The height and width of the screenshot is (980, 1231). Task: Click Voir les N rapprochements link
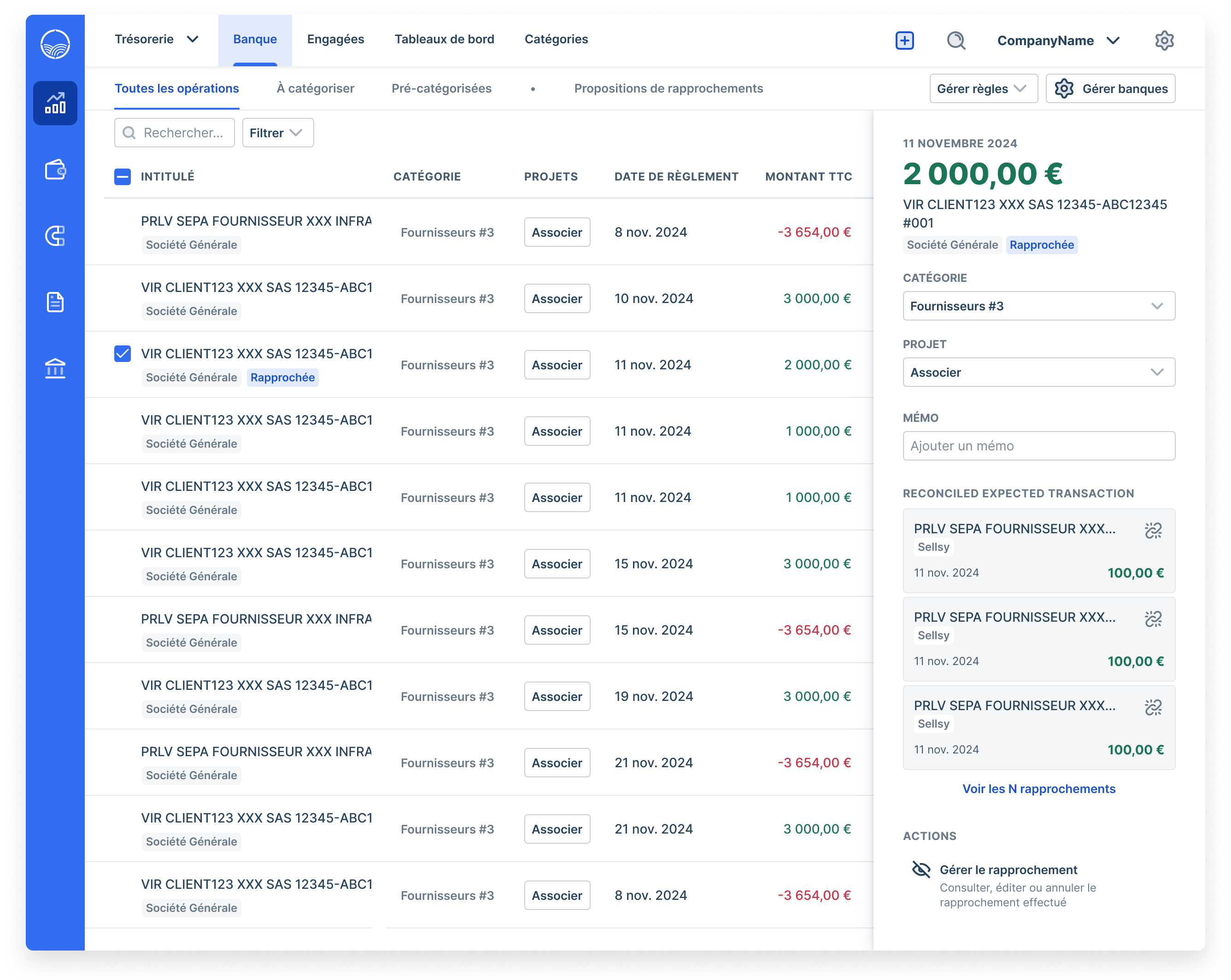[x=1038, y=789]
